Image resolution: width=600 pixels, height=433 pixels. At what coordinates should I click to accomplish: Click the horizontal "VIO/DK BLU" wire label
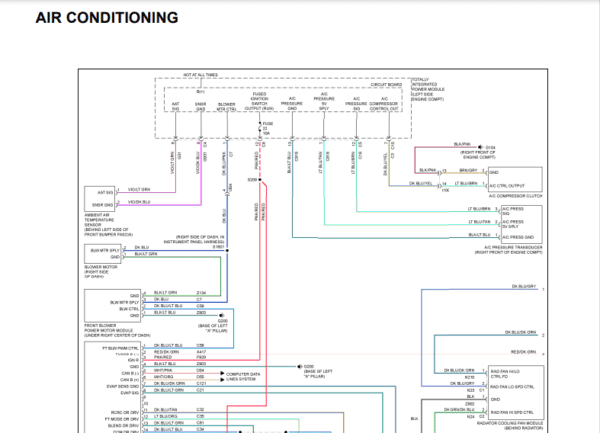coord(139,202)
